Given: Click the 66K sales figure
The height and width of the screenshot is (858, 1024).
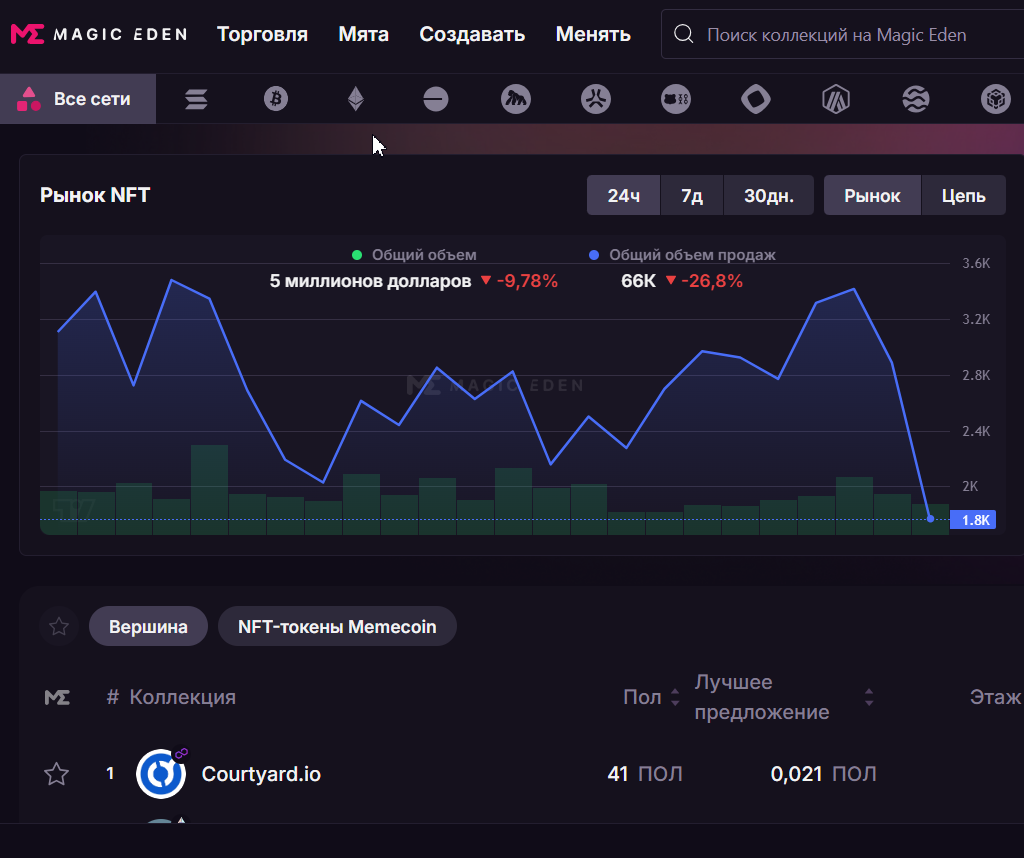Looking at the screenshot, I should coord(638,281).
